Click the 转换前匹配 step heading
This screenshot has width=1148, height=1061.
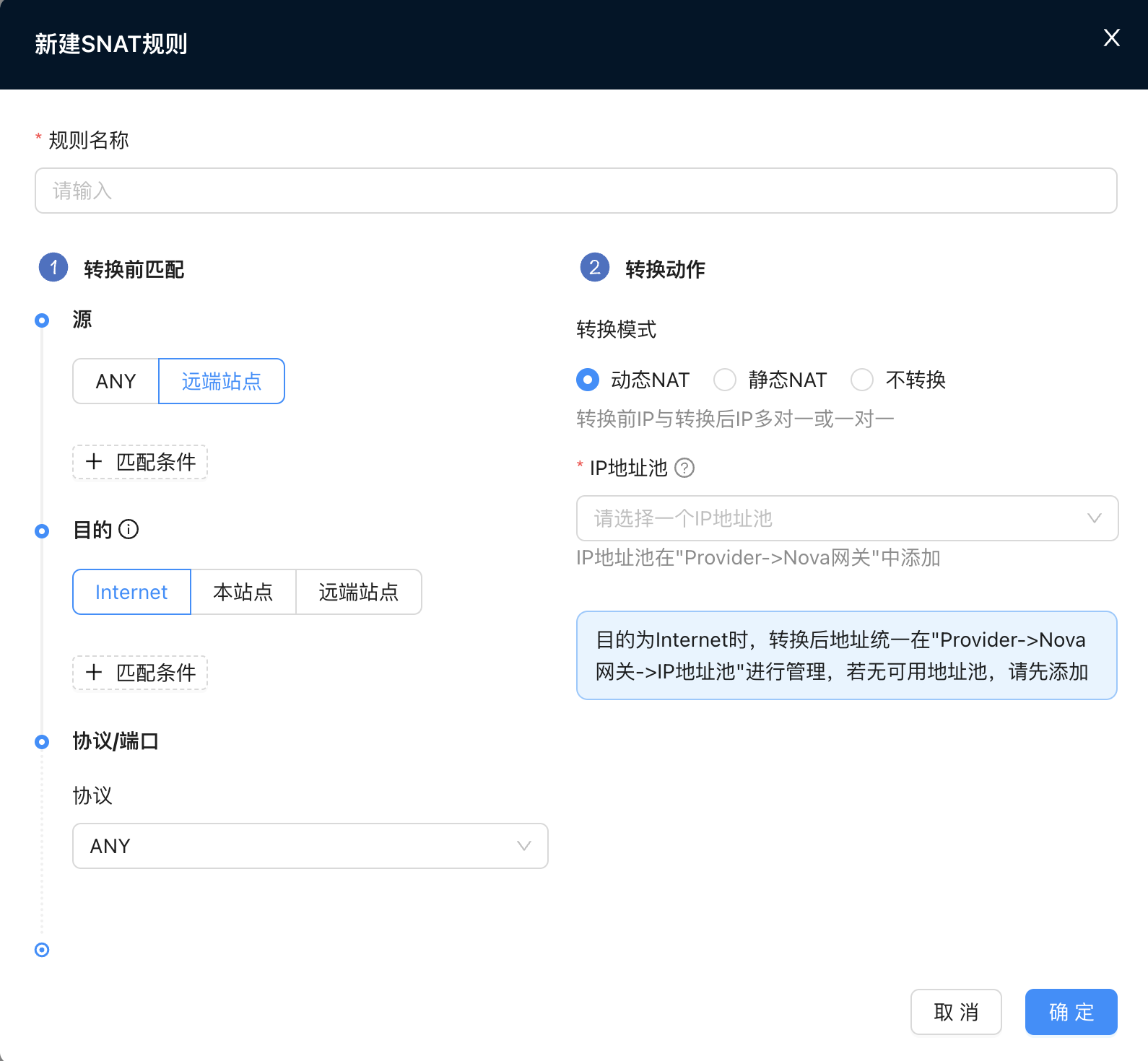pyautogui.click(x=134, y=269)
